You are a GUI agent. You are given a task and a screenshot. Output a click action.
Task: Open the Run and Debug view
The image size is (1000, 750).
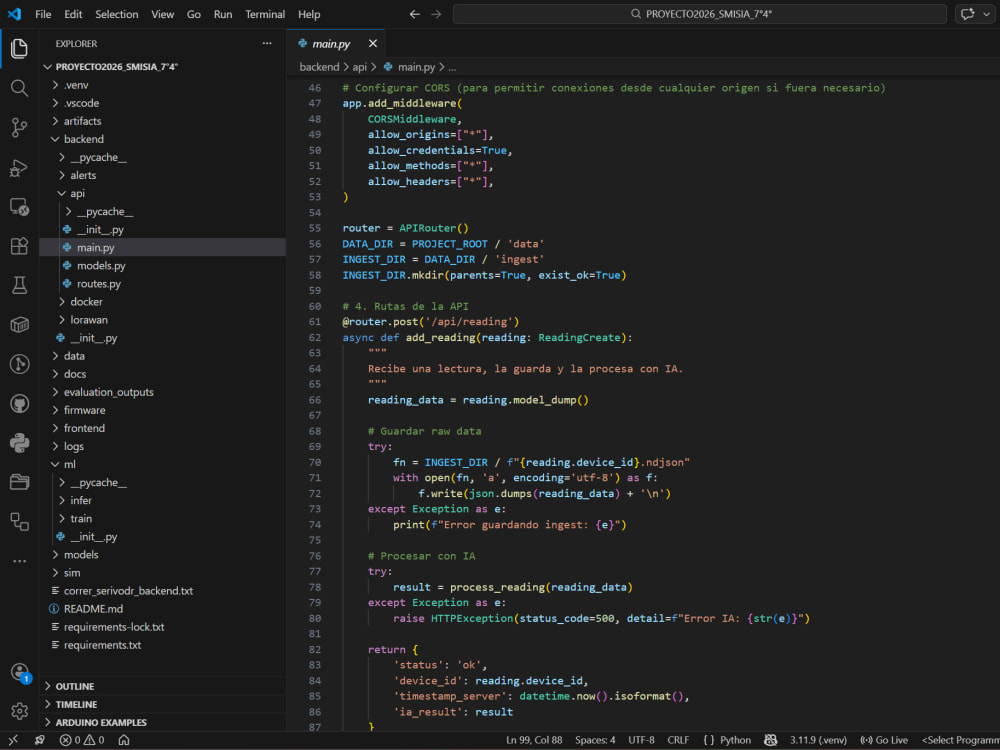tap(19, 168)
